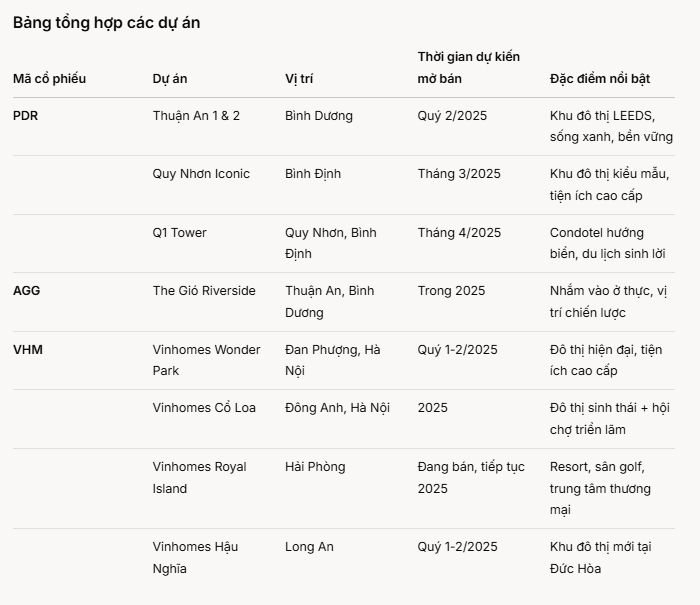Click the "Hải Phòng" location cell
This screenshot has height=605, width=700.
click(x=315, y=467)
